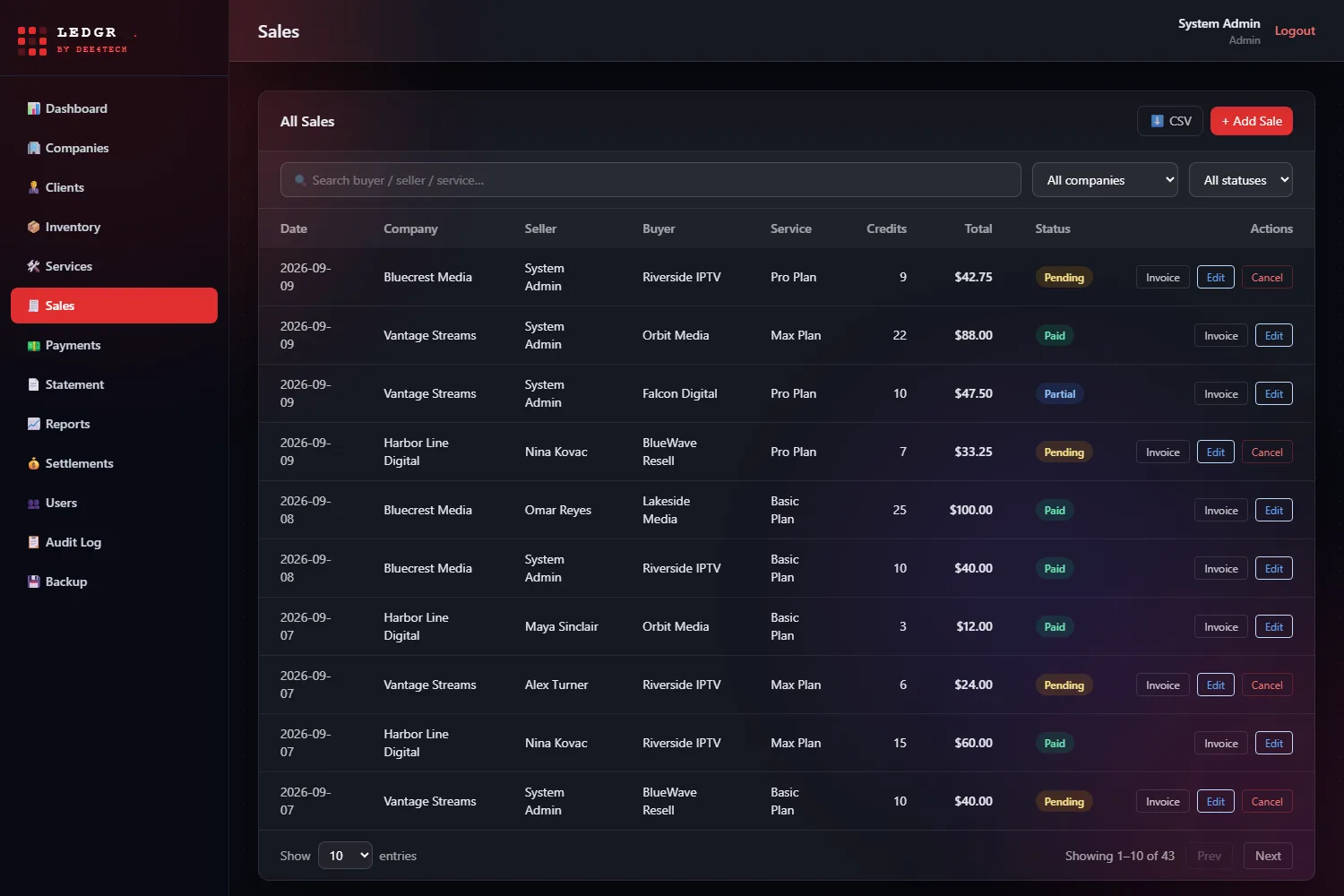Navigate to the Settlements menu label

coord(80,463)
